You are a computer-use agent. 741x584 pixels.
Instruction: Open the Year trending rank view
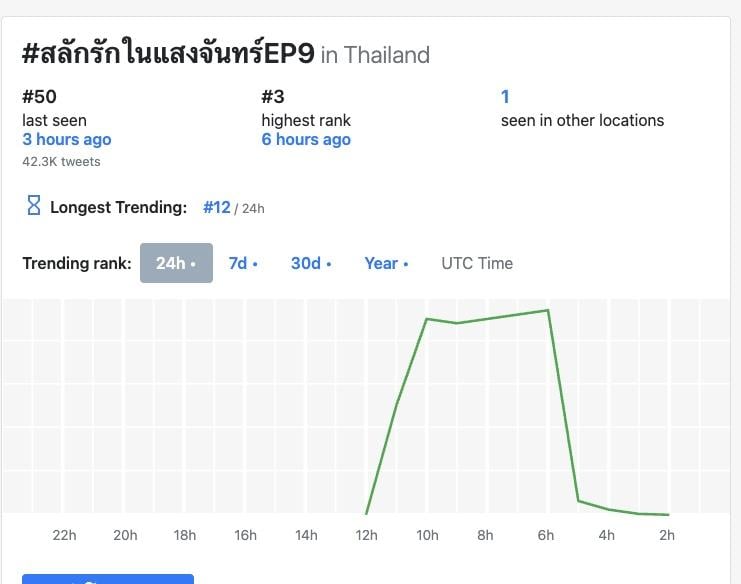point(386,263)
